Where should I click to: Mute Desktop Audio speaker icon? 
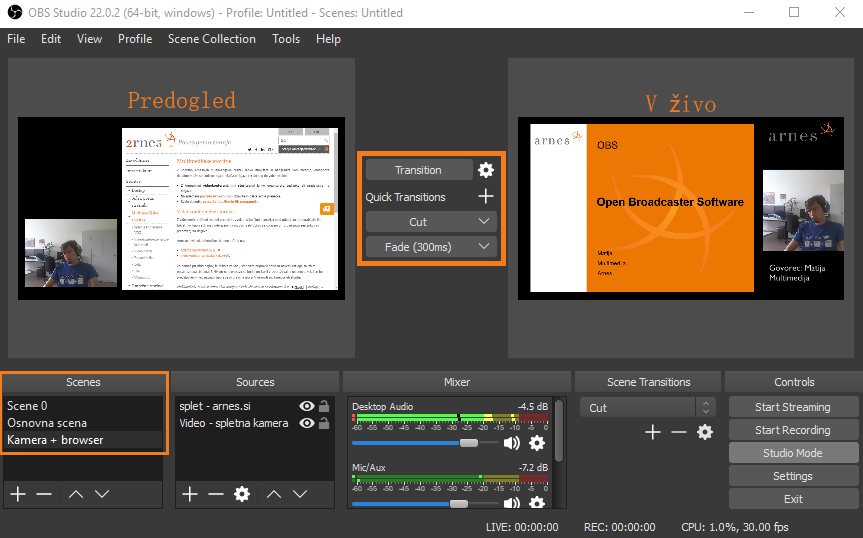tap(512, 443)
